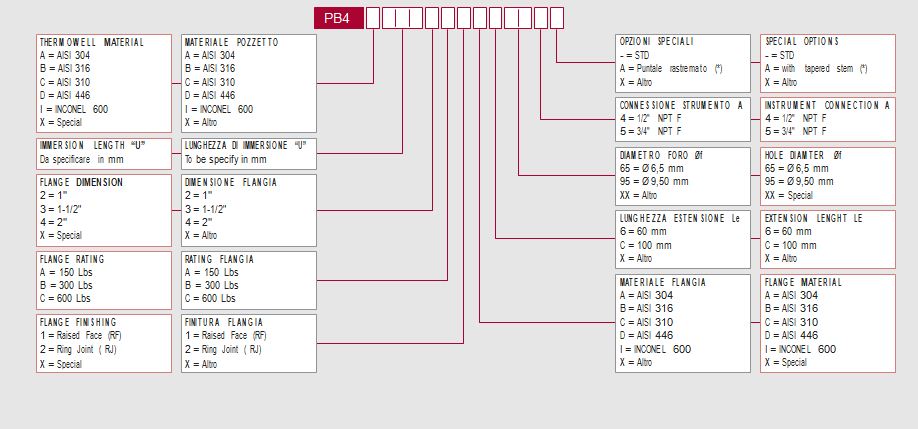Click the Diametro Foro box
The image size is (918, 429).
[x=682, y=175]
